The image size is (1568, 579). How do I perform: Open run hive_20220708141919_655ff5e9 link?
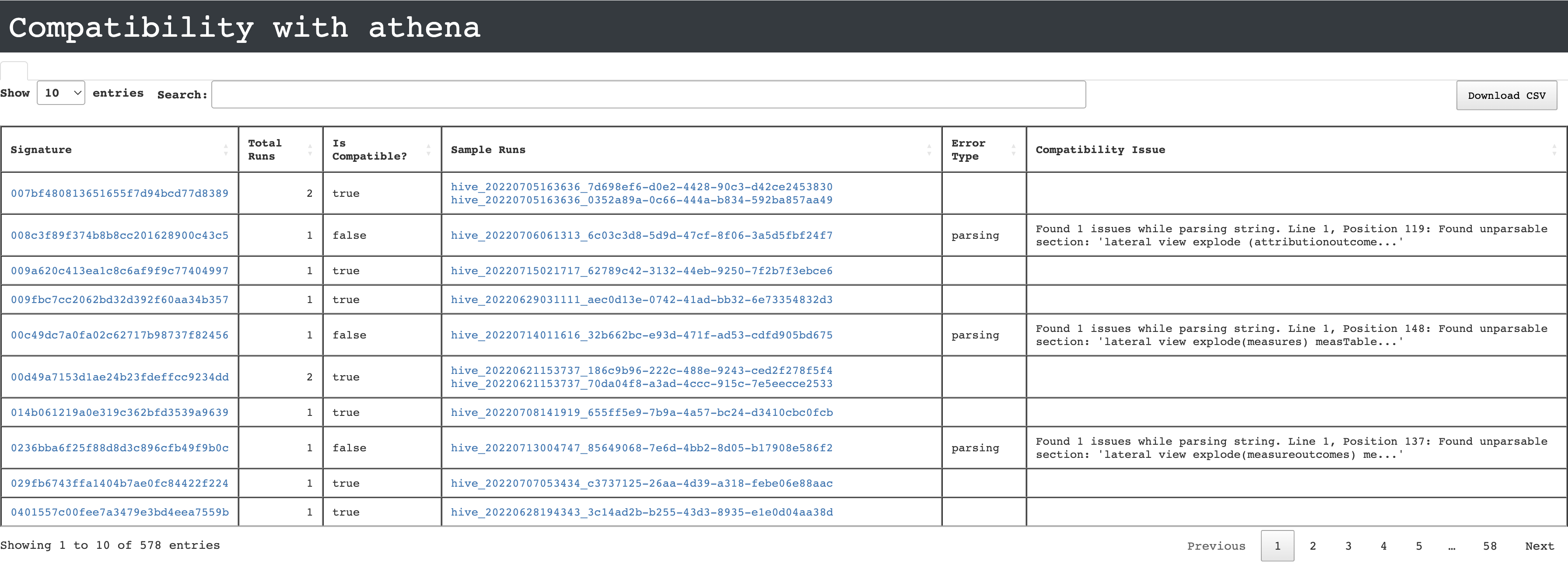coord(641,412)
